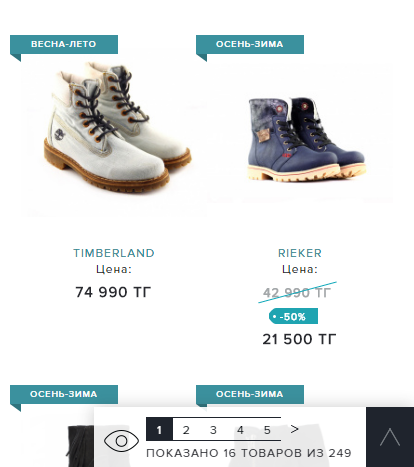The image size is (414, 467).
Task: Click the Весна-Лето label on Timberland boots
Action: 64,44
